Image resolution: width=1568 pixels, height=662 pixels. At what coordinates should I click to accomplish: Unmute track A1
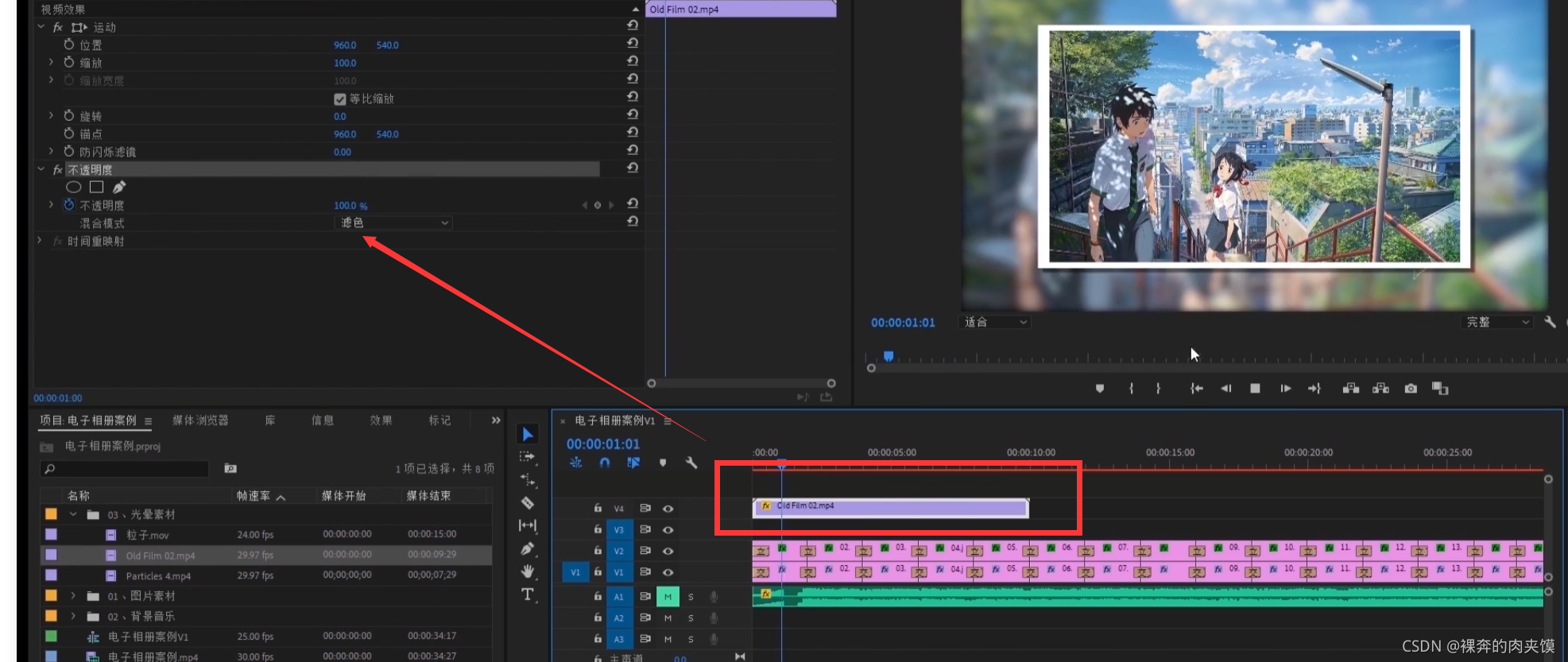(x=668, y=596)
